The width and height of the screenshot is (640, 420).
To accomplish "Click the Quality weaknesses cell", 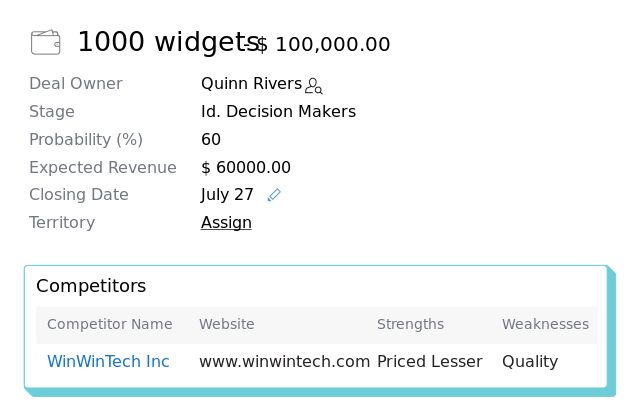I will pos(530,362).
